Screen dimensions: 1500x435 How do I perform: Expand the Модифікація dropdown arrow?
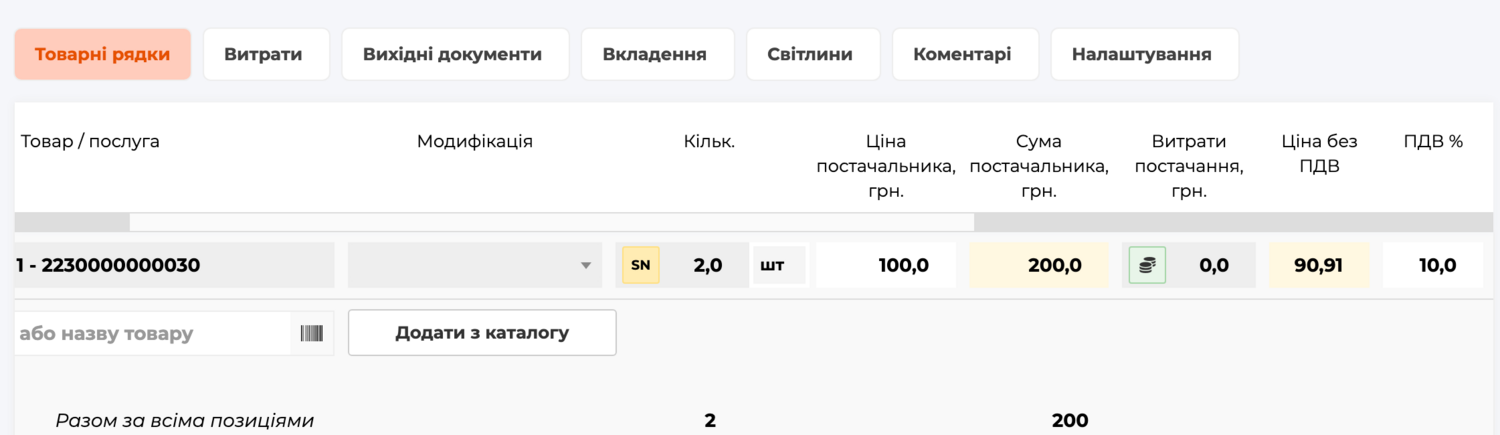586,266
